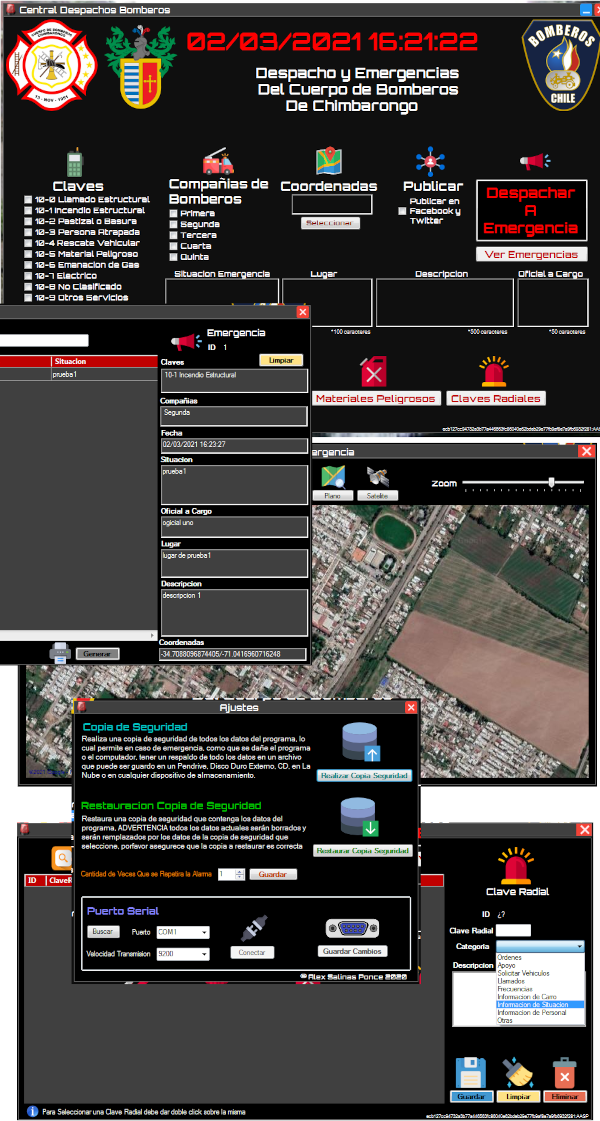The height and width of the screenshot is (1121, 600).
Task: Toggle Publicar en Facebook y Twitter checkbox
Action: (402, 211)
